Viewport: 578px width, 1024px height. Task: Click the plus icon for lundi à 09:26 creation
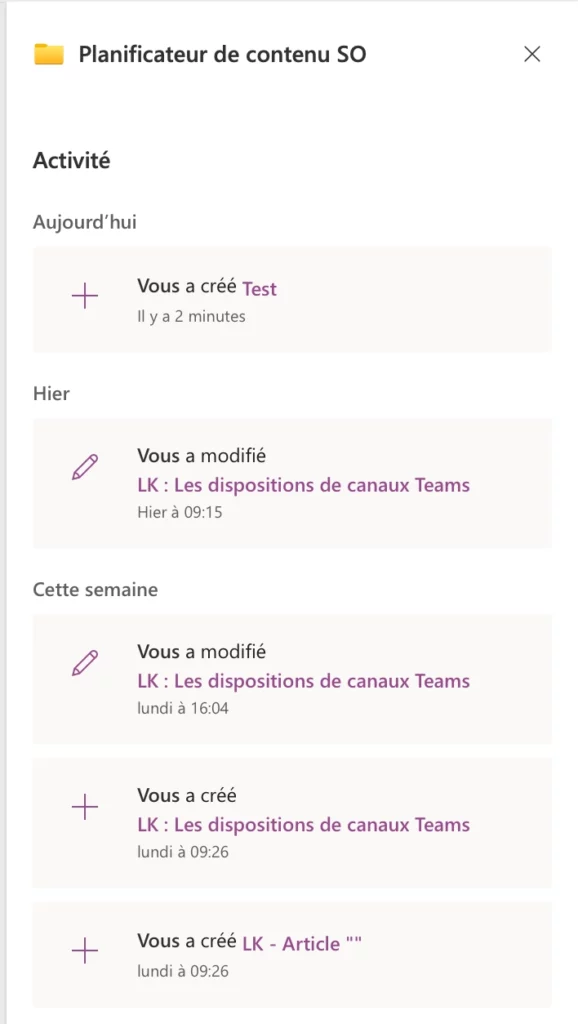[x=85, y=806]
